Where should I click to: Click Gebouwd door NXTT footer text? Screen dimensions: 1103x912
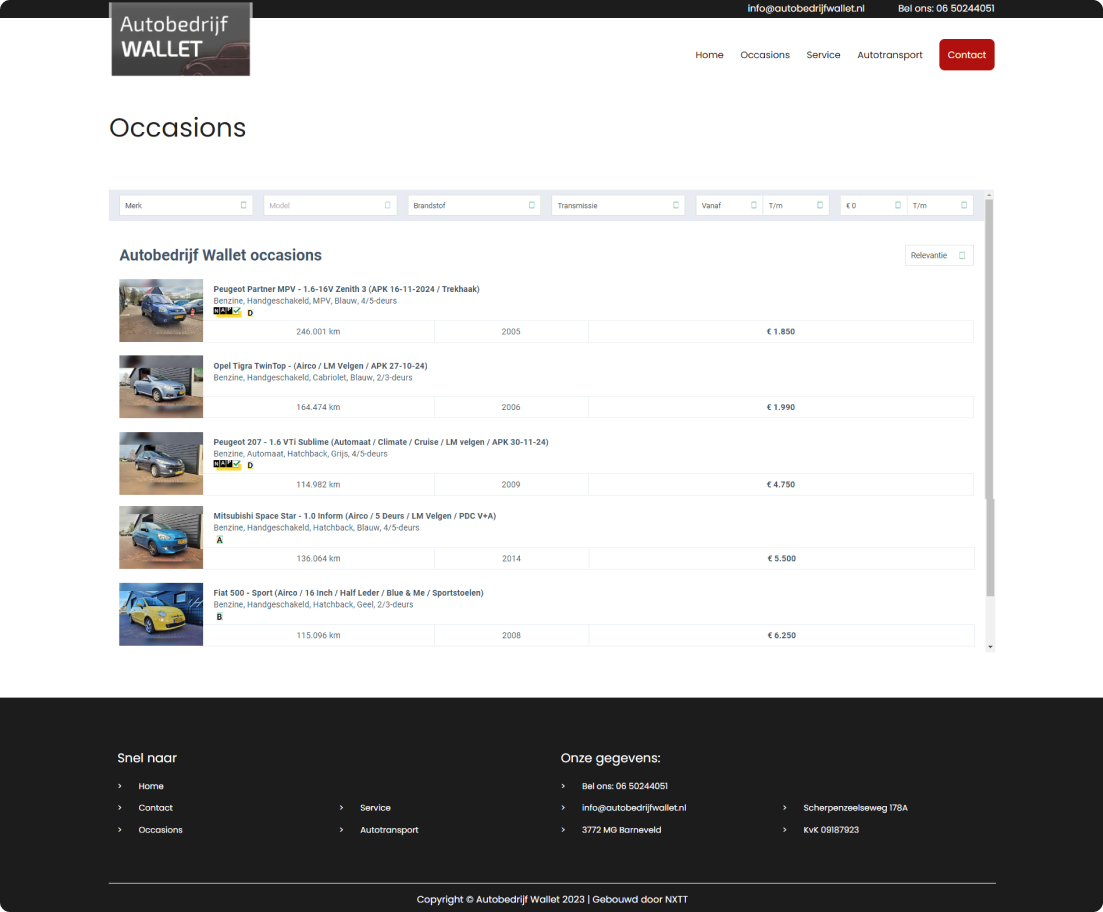pos(640,899)
